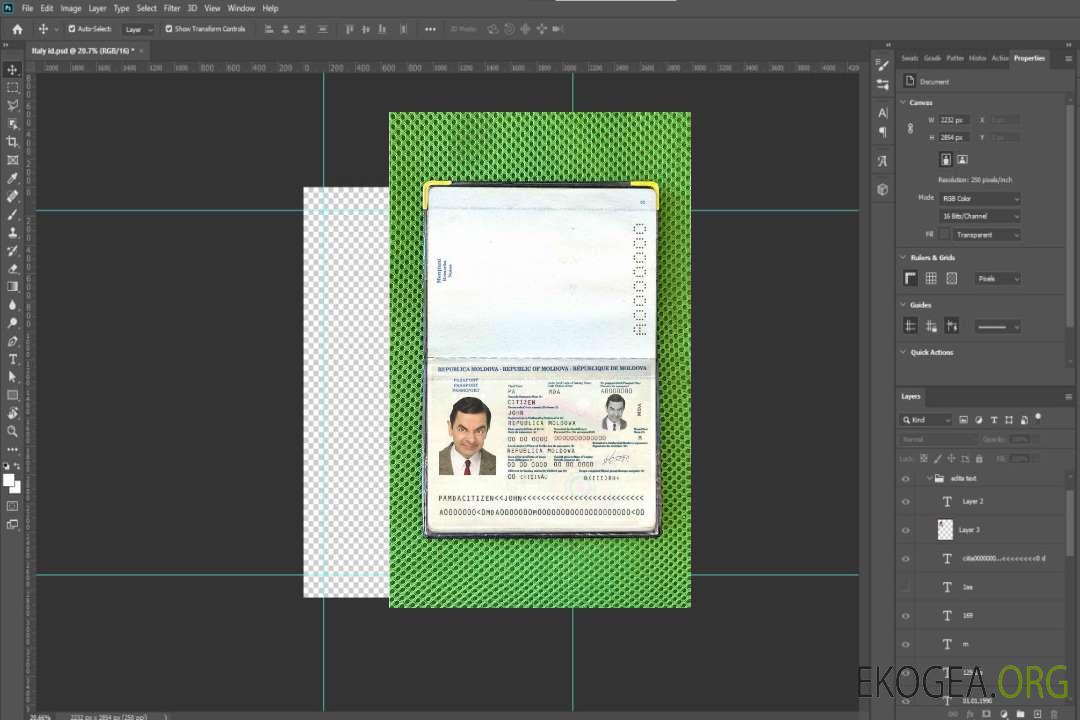Expand the Quick Actions section
The height and width of the screenshot is (720, 1080).
pyautogui.click(x=903, y=352)
